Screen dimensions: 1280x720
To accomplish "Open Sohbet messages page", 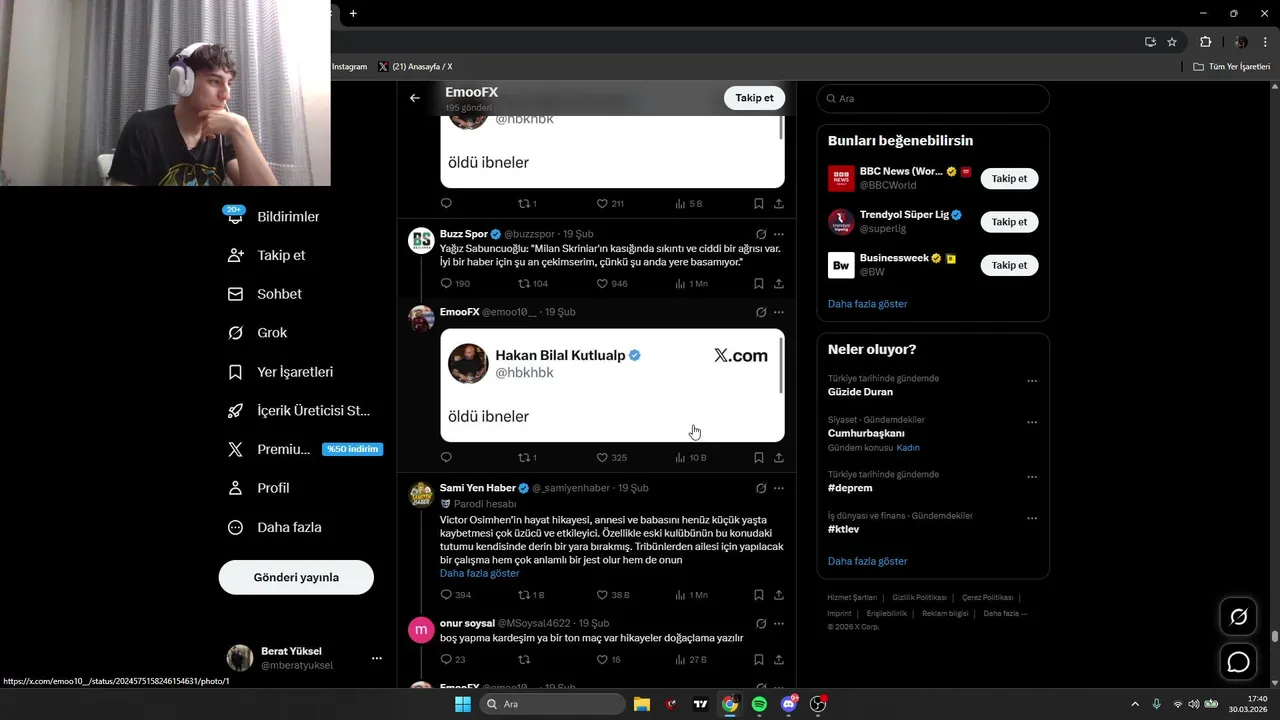I will 265,294.
